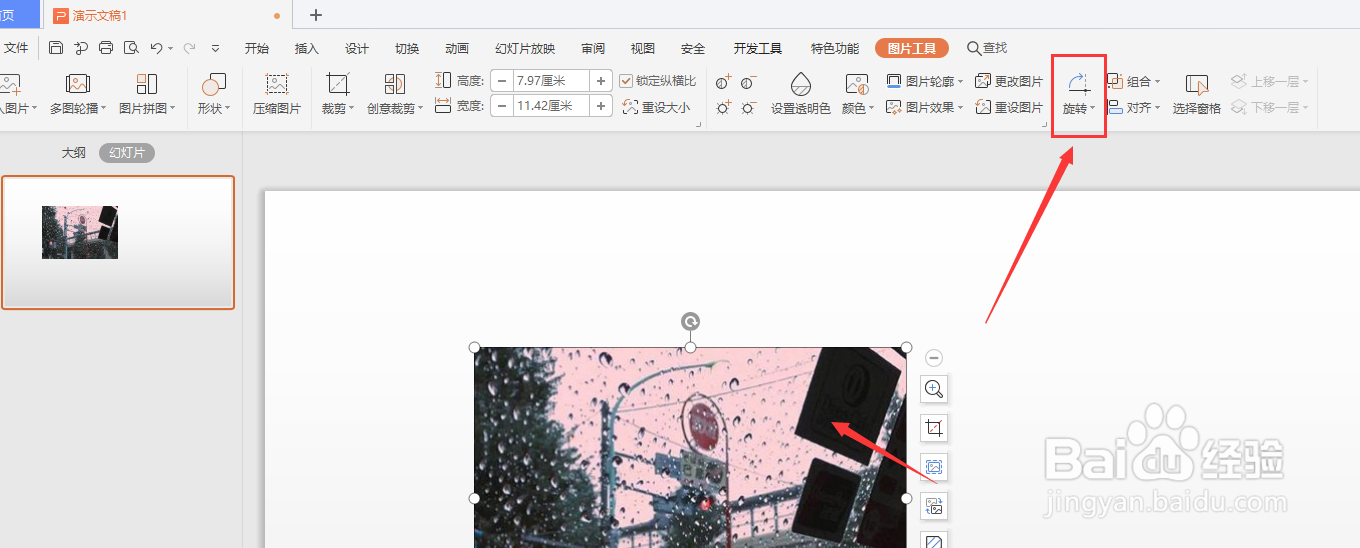Click 更改图片 change picture button
Image resolution: width=1360 pixels, height=548 pixels.
(x=1009, y=82)
